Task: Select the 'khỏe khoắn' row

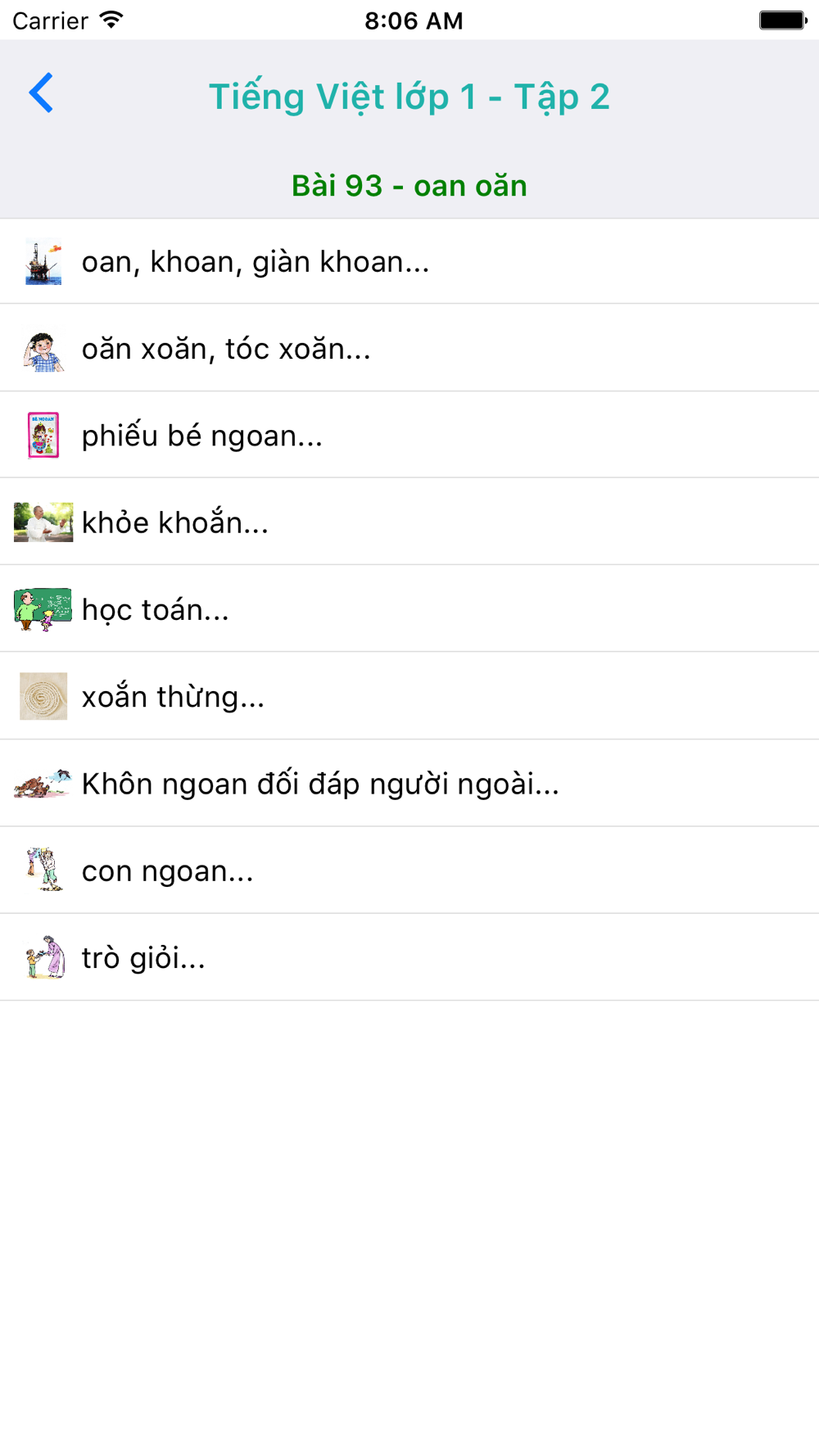Action: 409,522
